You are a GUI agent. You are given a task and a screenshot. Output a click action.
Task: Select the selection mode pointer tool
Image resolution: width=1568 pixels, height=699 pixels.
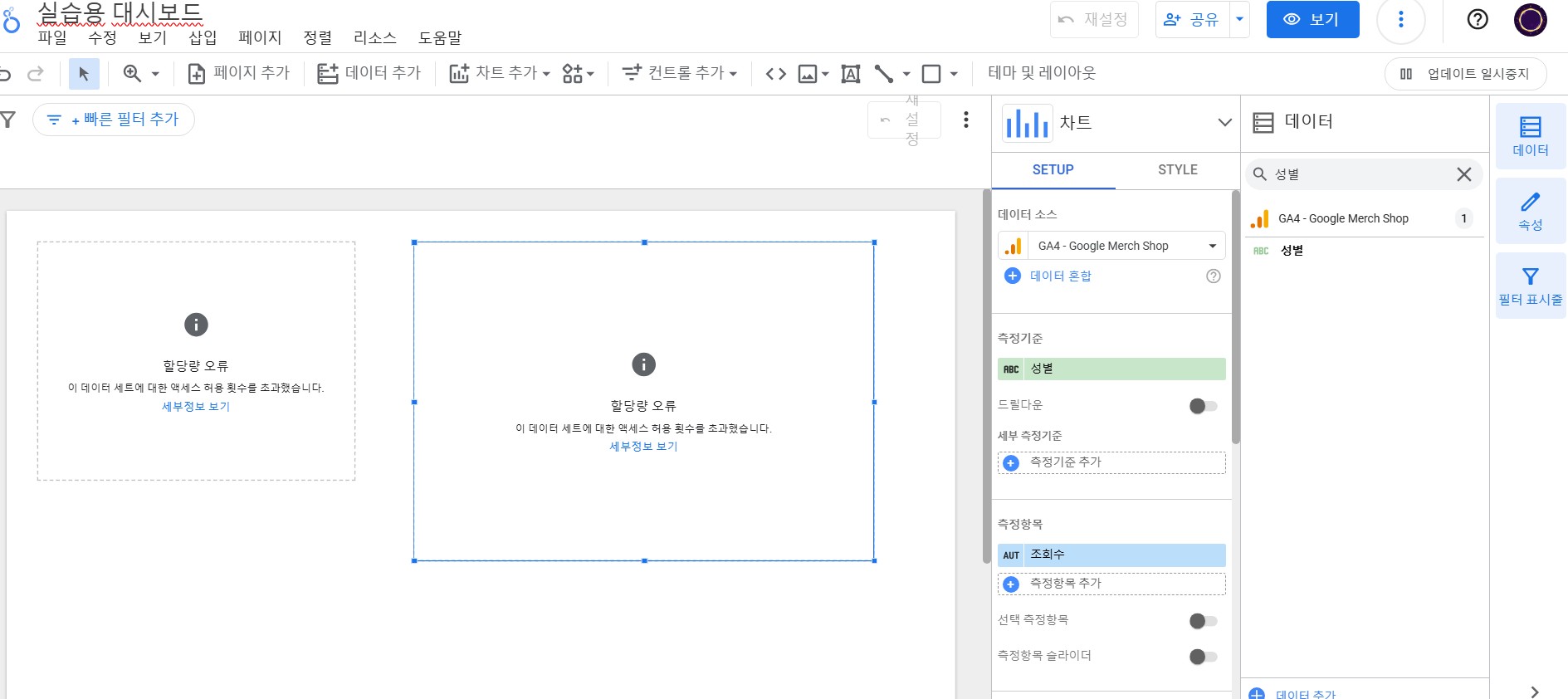point(83,74)
